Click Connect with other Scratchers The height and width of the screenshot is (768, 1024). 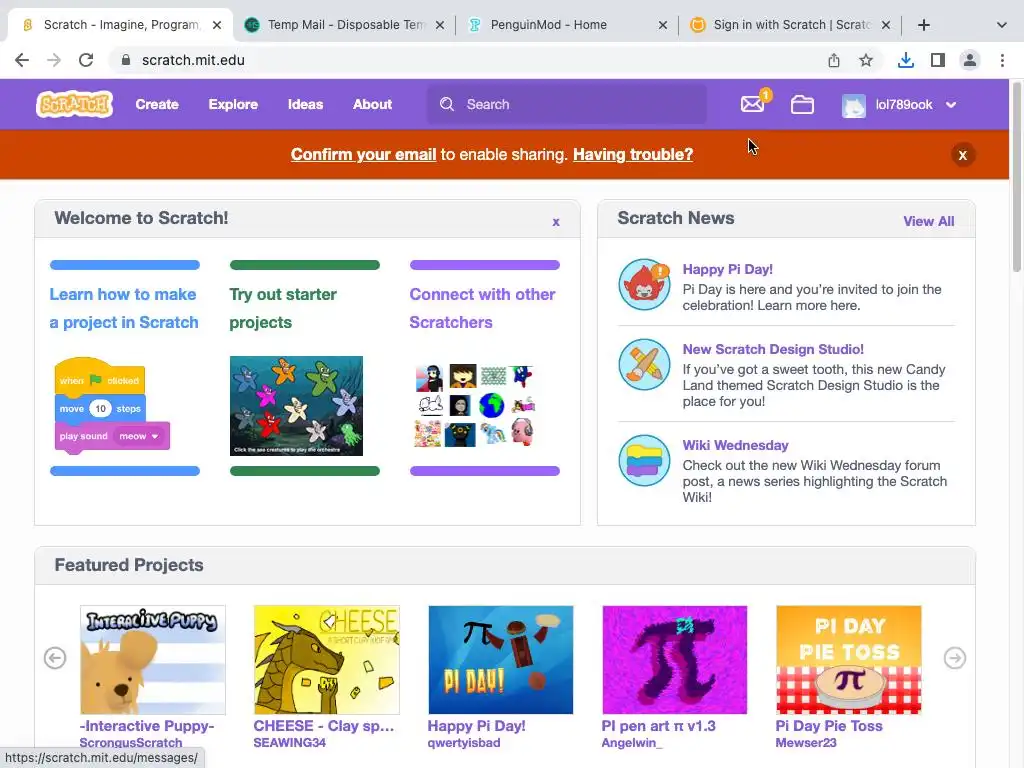click(x=483, y=308)
